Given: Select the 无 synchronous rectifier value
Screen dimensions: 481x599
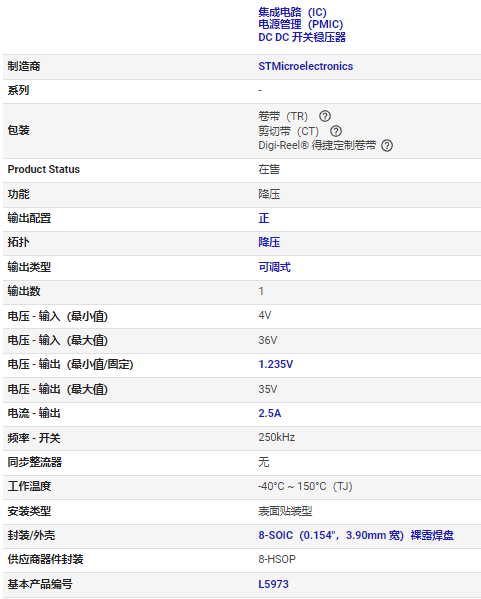Looking at the screenshot, I should 264,462.
